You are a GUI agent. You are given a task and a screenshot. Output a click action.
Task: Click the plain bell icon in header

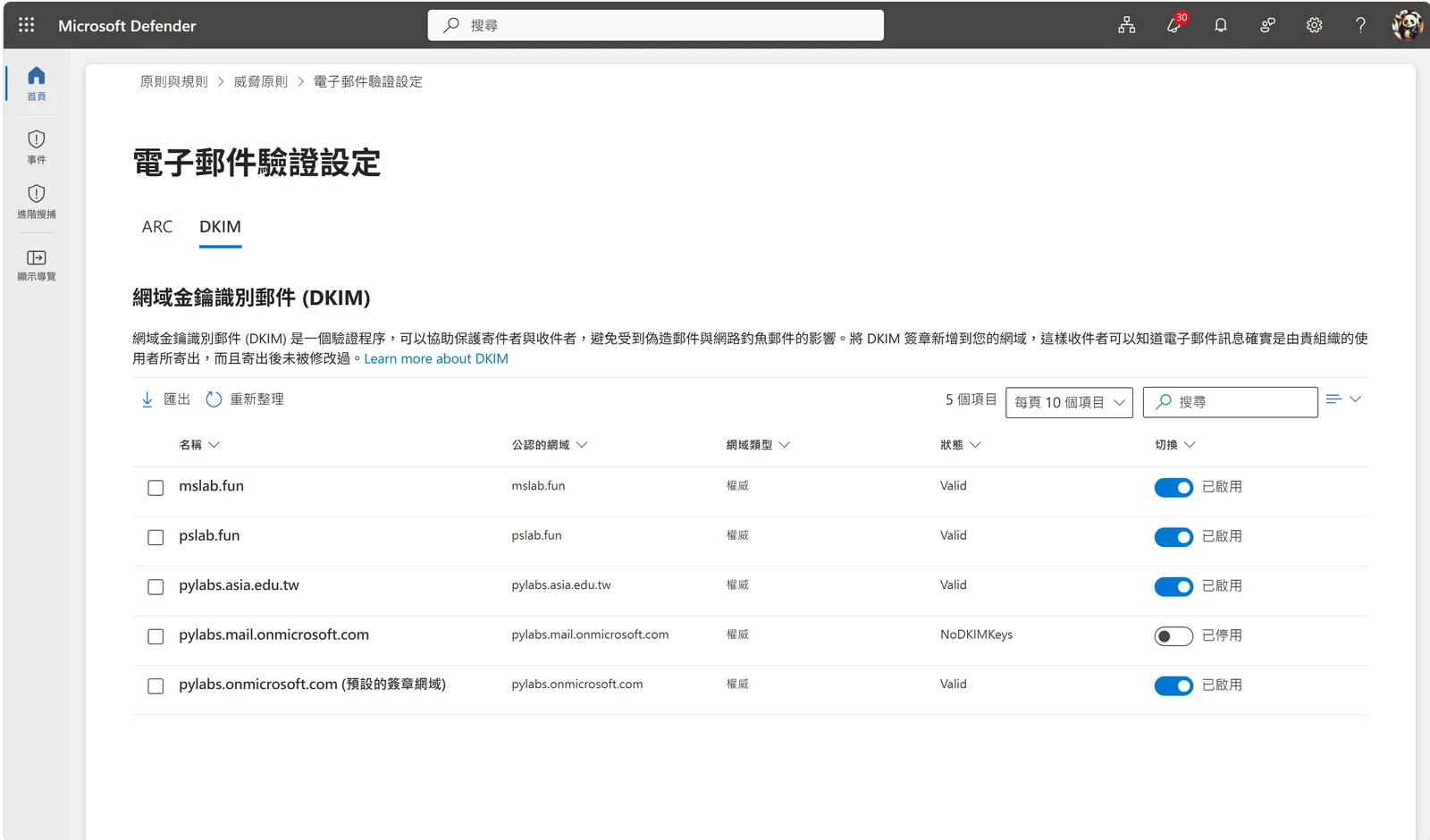(x=1221, y=25)
